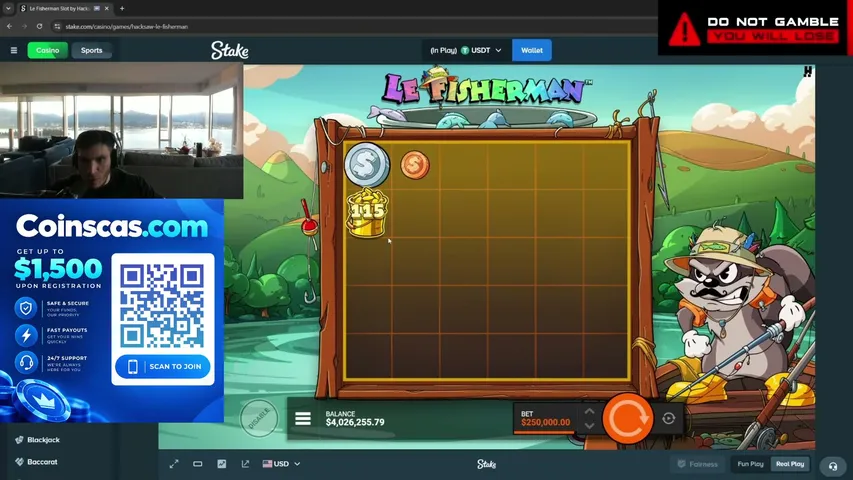Image resolution: width=853 pixels, height=480 pixels.
Task: Open Baccarat from the sidebar
Action: [x=36, y=461]
